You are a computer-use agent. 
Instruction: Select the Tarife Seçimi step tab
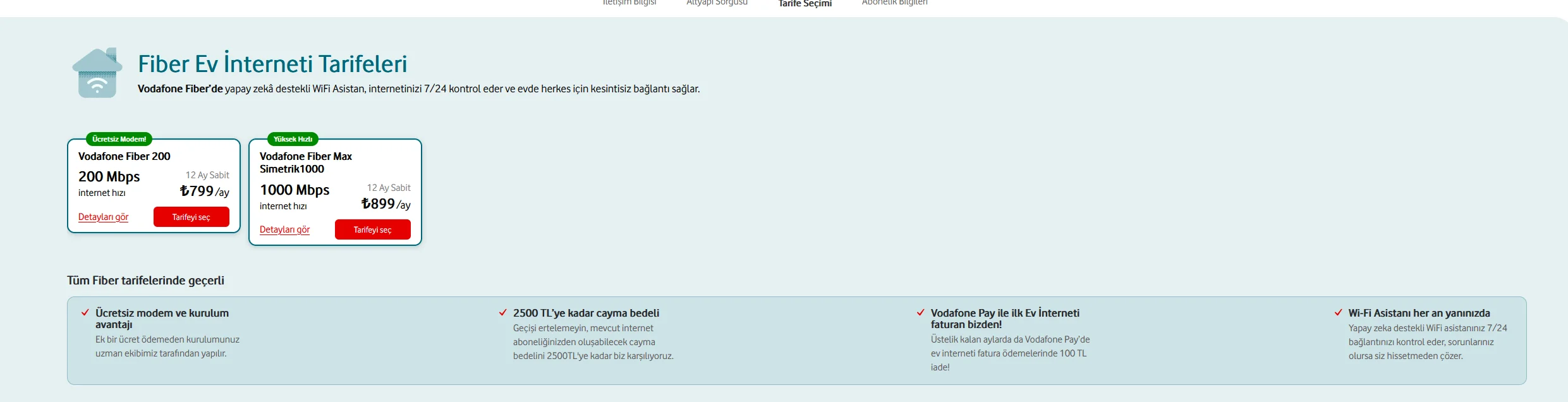[805, 3]
